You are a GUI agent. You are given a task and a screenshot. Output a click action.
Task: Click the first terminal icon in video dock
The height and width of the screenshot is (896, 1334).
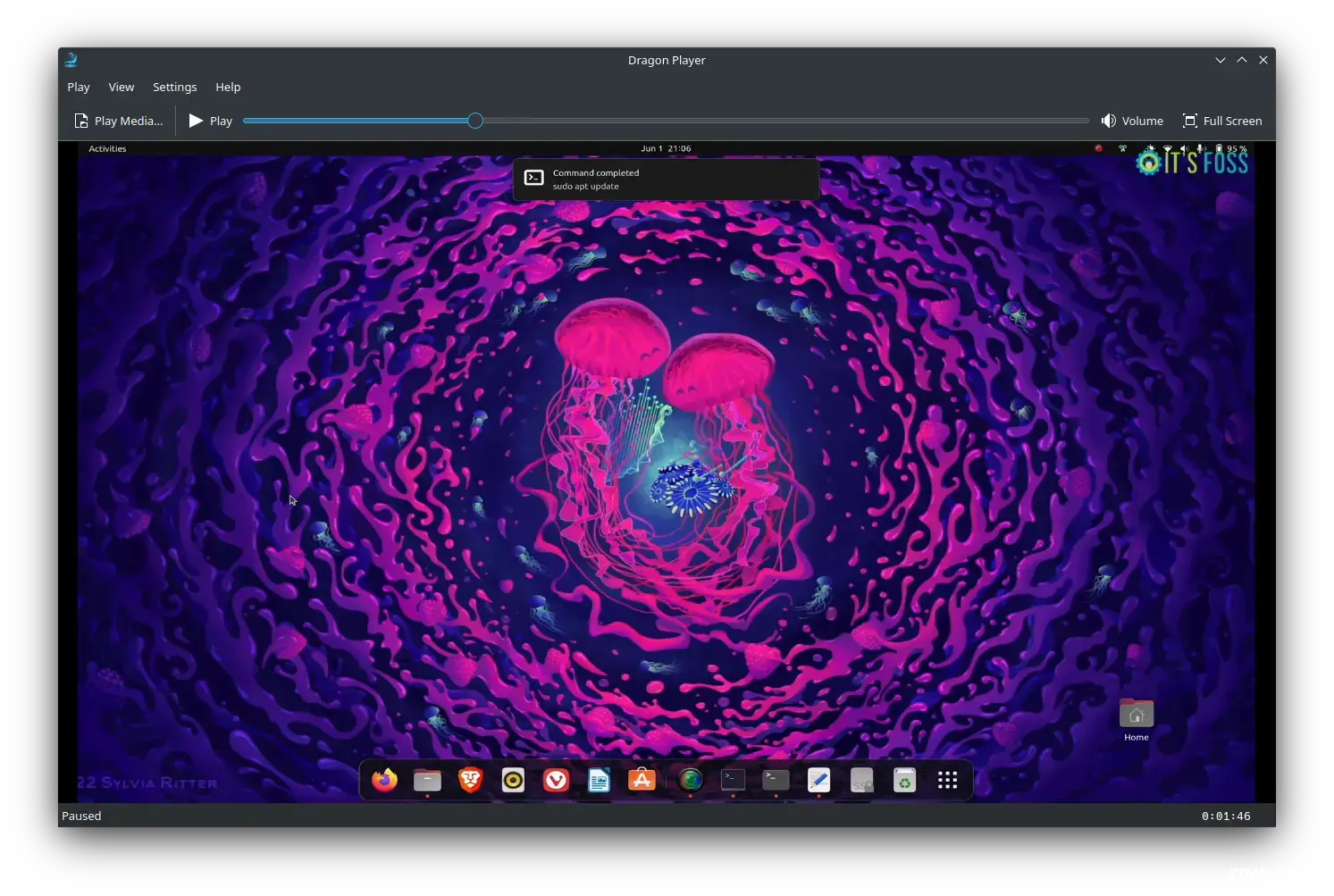(x=733, y=780)
